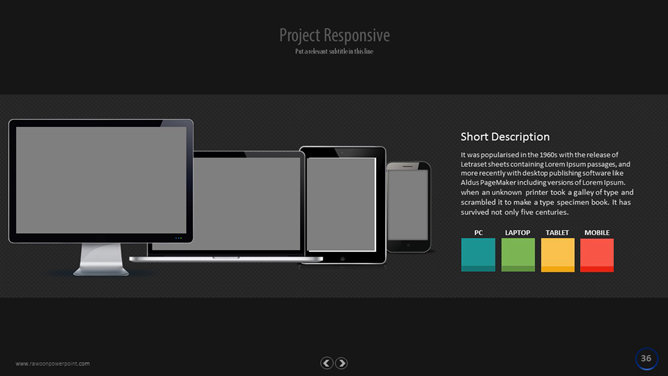668x376 pixels.
Task: Pick the teal PC color swatch
Action: pos(478,255)
